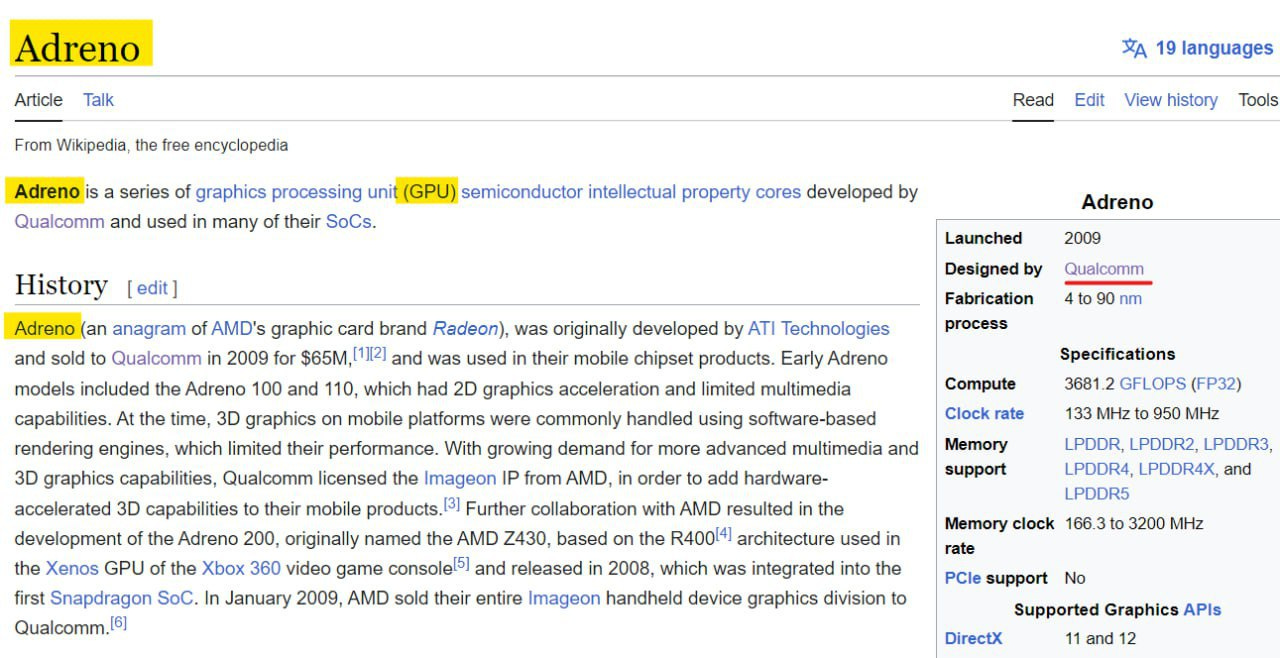This screenshot has width=1280, height=658.
Task: Click 'From Wikipedia, the free encyclopedia' text
Action: point(151,145)
